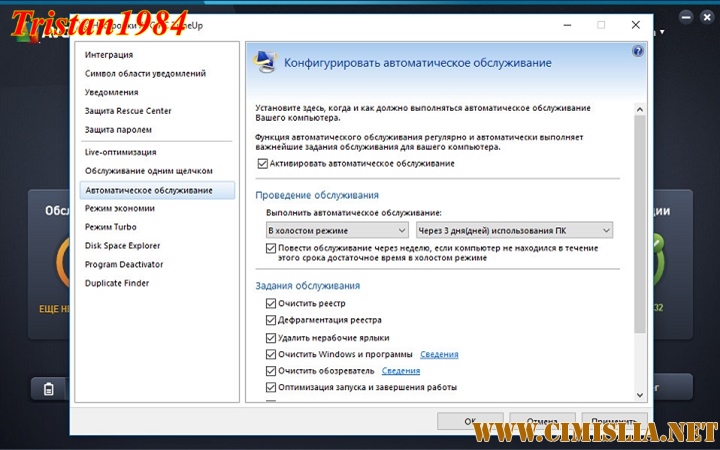This screenshot has width=720, height=450.
Task: Select 'Автоматическое обслуживание' sidebar item
Action: click(x=157, y=190)
